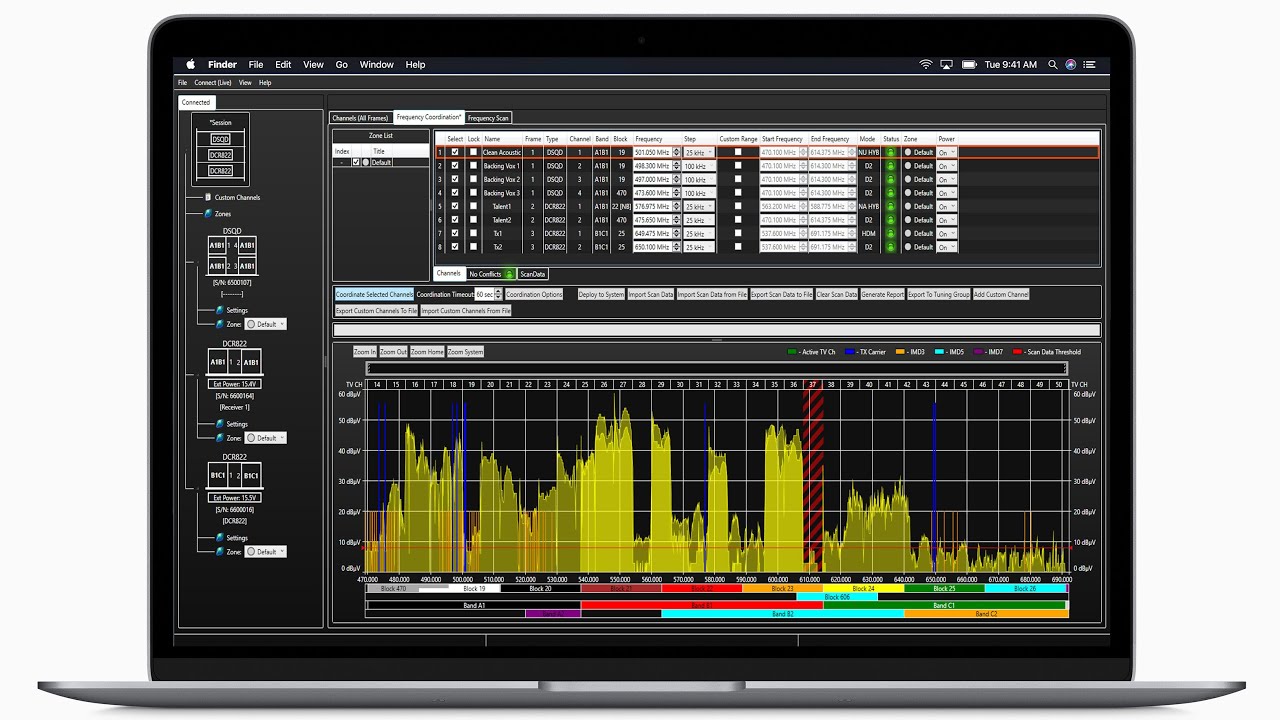
Task: Click the TX Carrier blue legend swatch
Action: [849, 352]
